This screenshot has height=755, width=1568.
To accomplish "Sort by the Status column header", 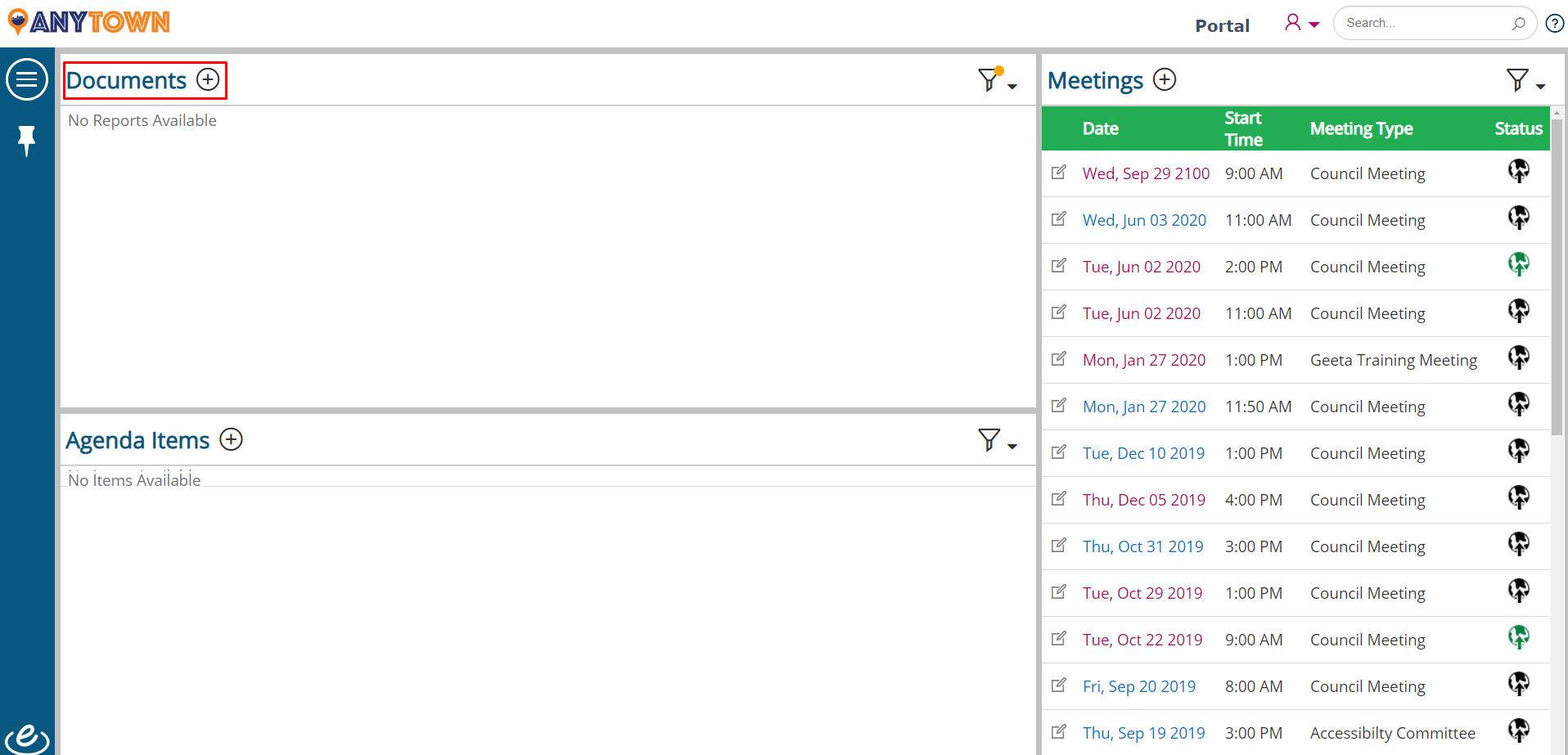I will pos(1518,128).
